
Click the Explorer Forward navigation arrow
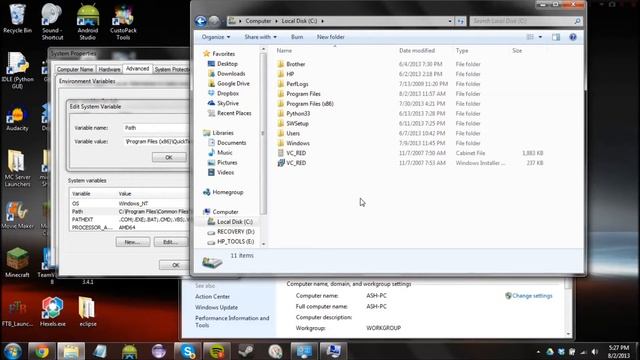click(214, 21)
